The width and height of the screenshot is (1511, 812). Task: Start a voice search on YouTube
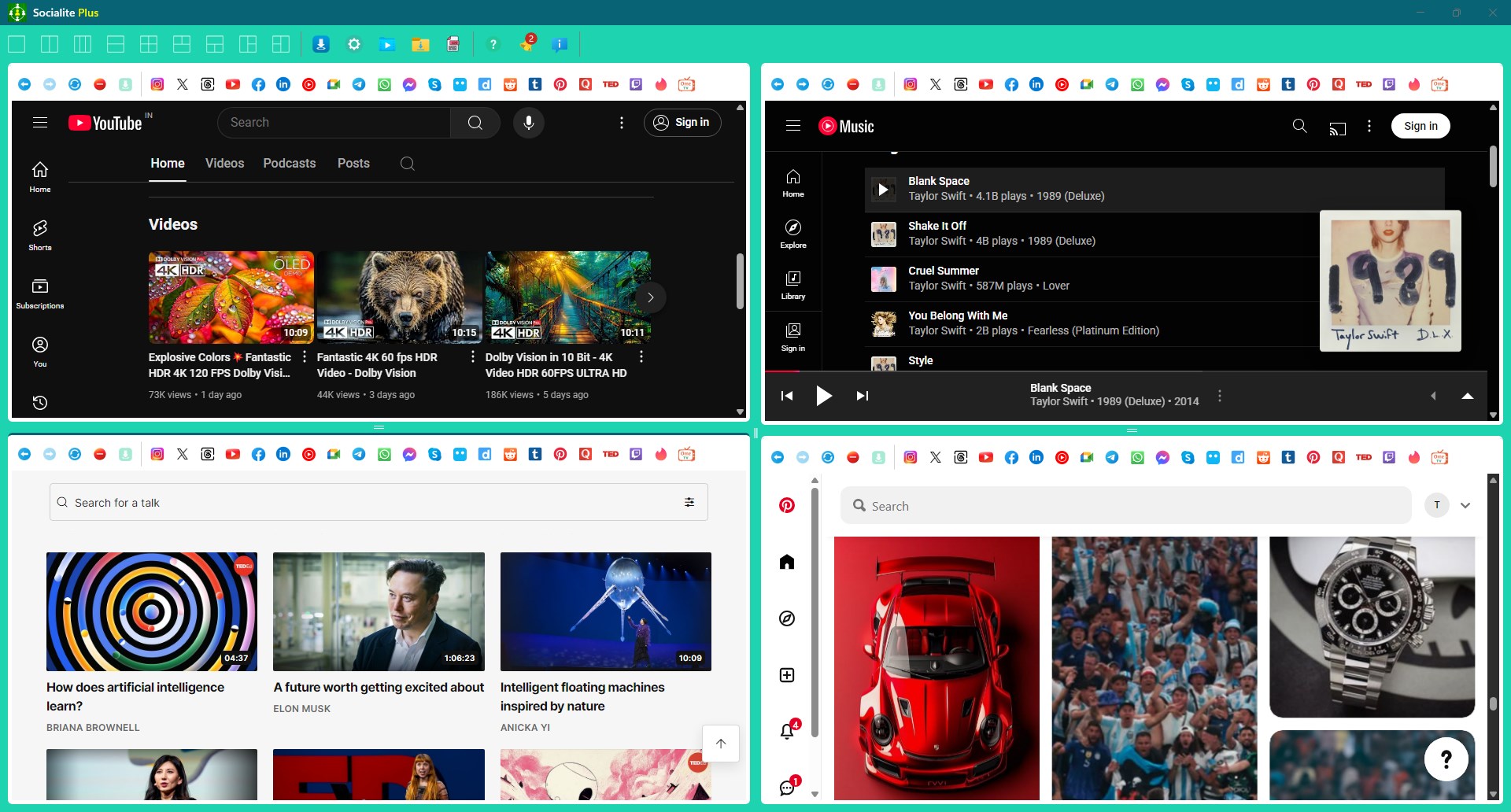click(528, 123)
